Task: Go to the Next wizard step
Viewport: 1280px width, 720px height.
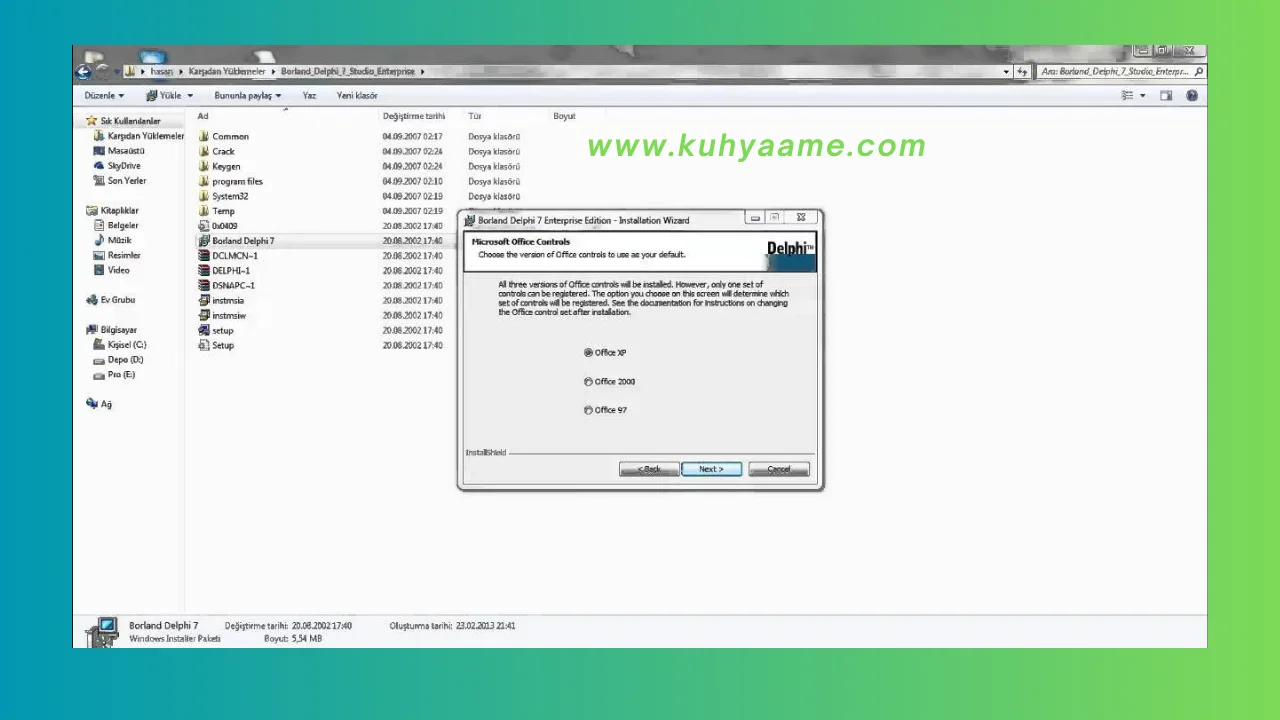Action: [x=711, y=469]
